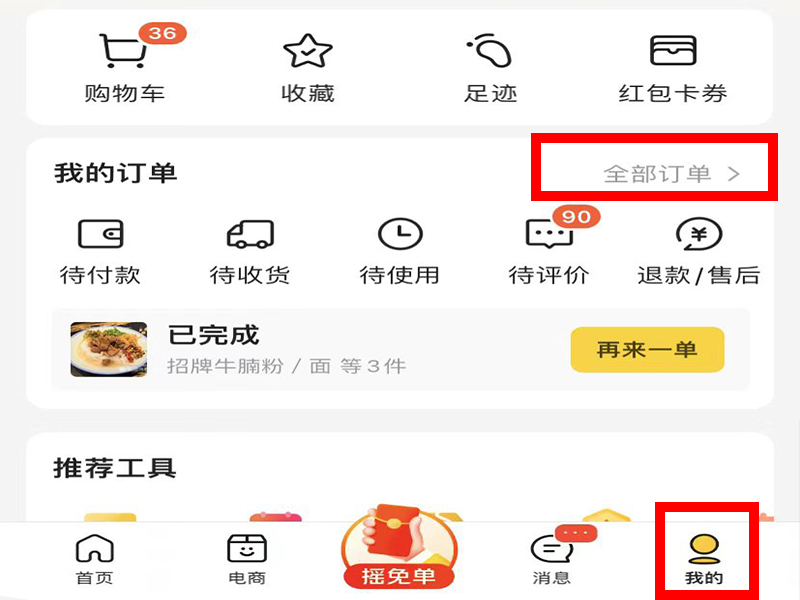Open 退款/售后 refund icon
The image size is (800, 600).
(x=698, y=234)
